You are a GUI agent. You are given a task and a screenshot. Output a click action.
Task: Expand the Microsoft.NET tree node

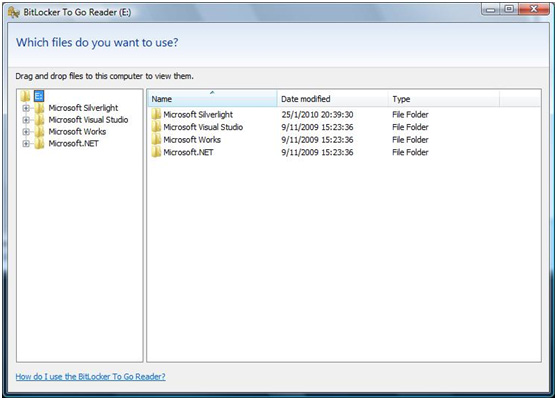click(x=26, y=144)
